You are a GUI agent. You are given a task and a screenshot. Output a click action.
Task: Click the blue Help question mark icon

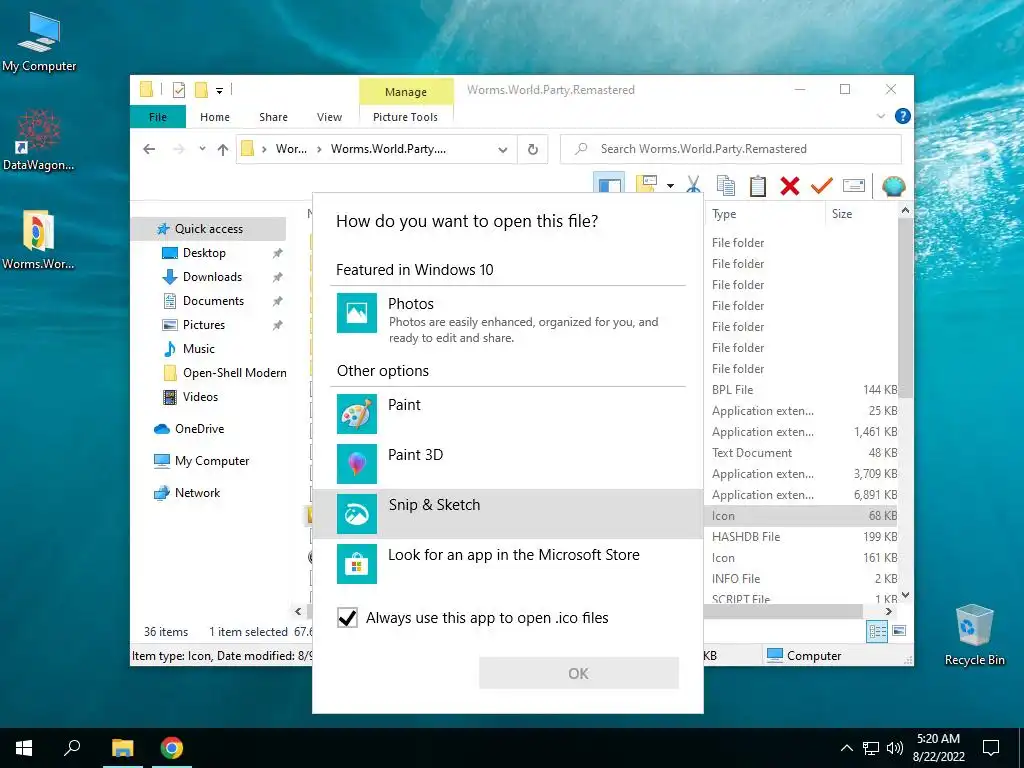(903, 116)
